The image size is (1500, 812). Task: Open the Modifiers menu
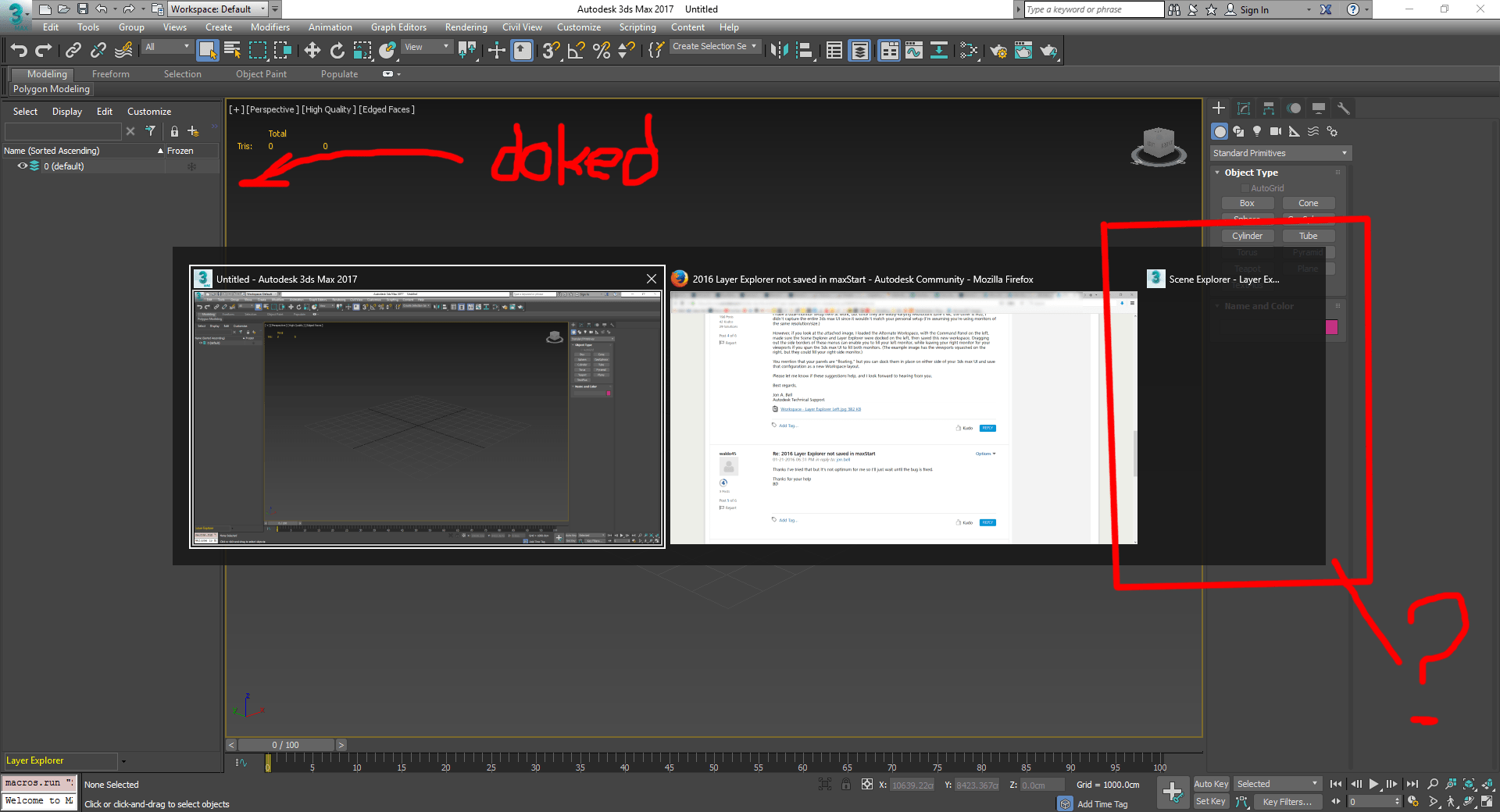pyautogui.click(x=270, y=27)
